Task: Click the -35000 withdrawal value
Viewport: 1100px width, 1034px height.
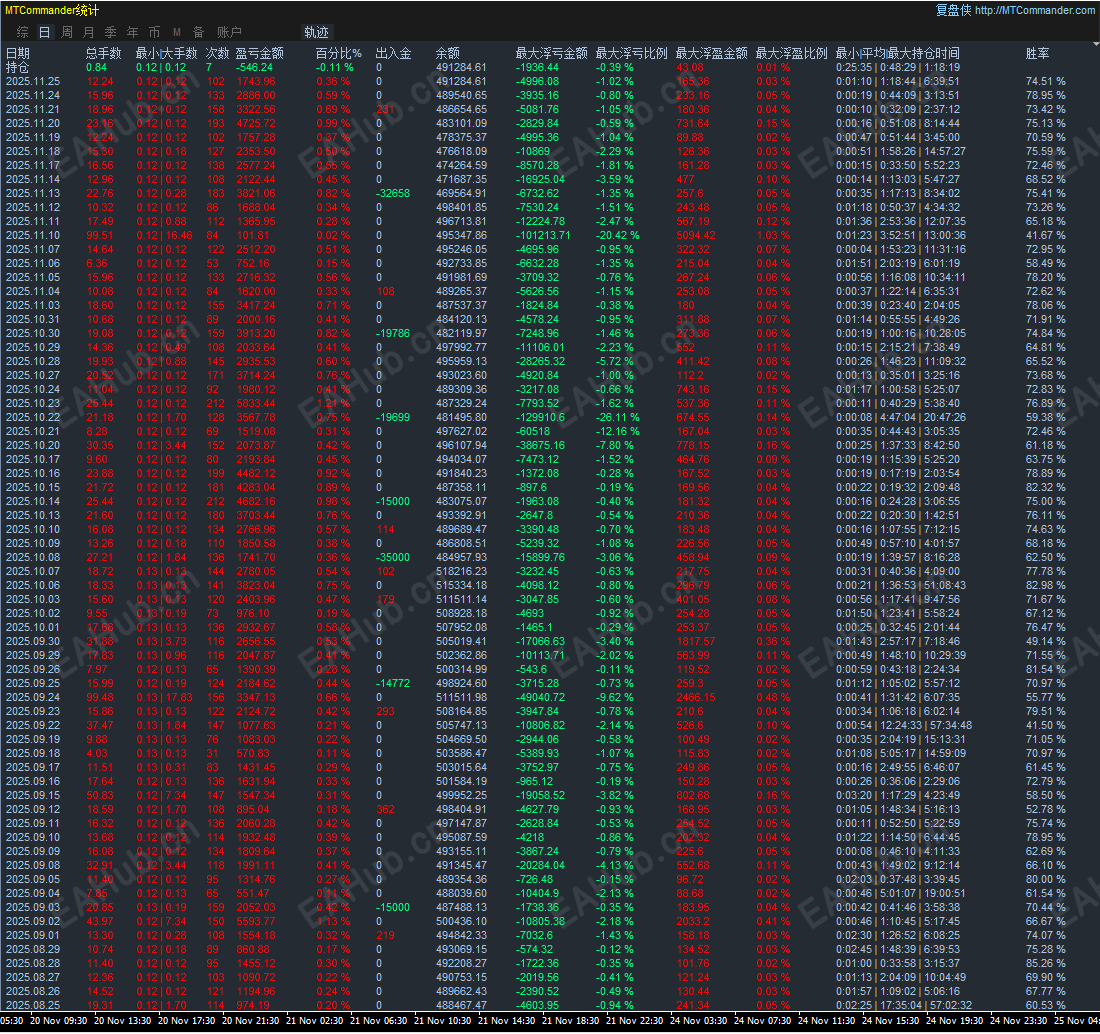Action: coord(393,558)
